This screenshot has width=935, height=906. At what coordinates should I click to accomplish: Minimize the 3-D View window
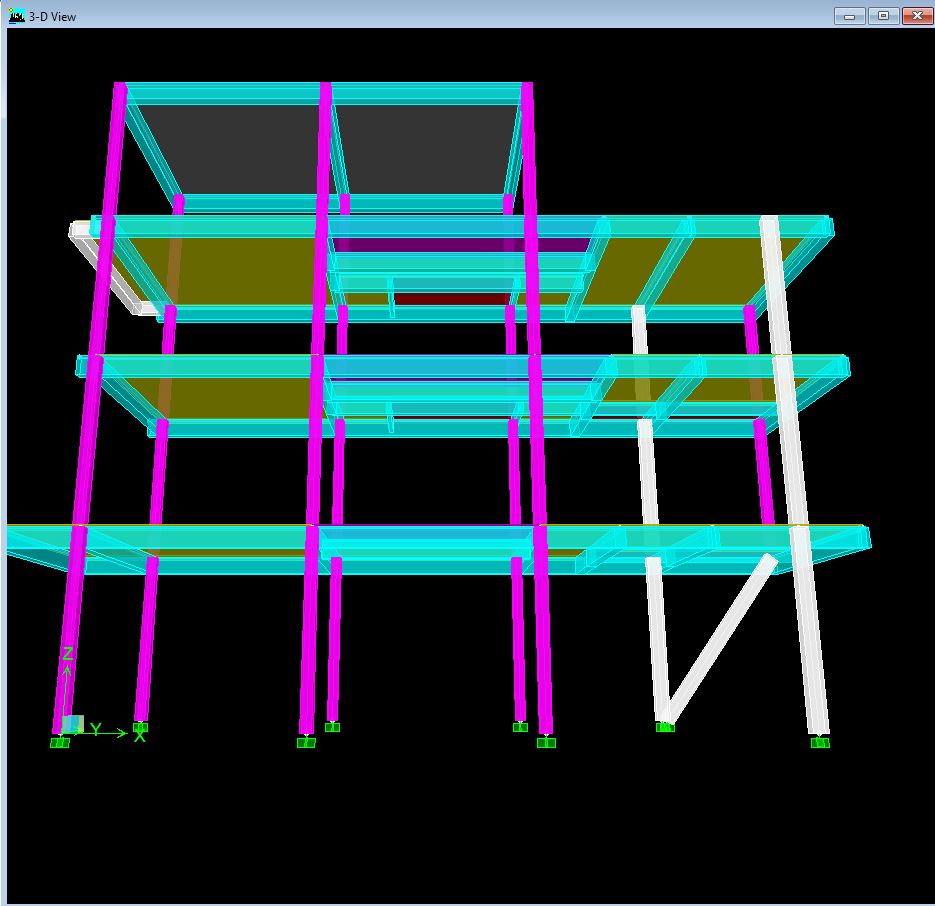(x=850, y=16)
